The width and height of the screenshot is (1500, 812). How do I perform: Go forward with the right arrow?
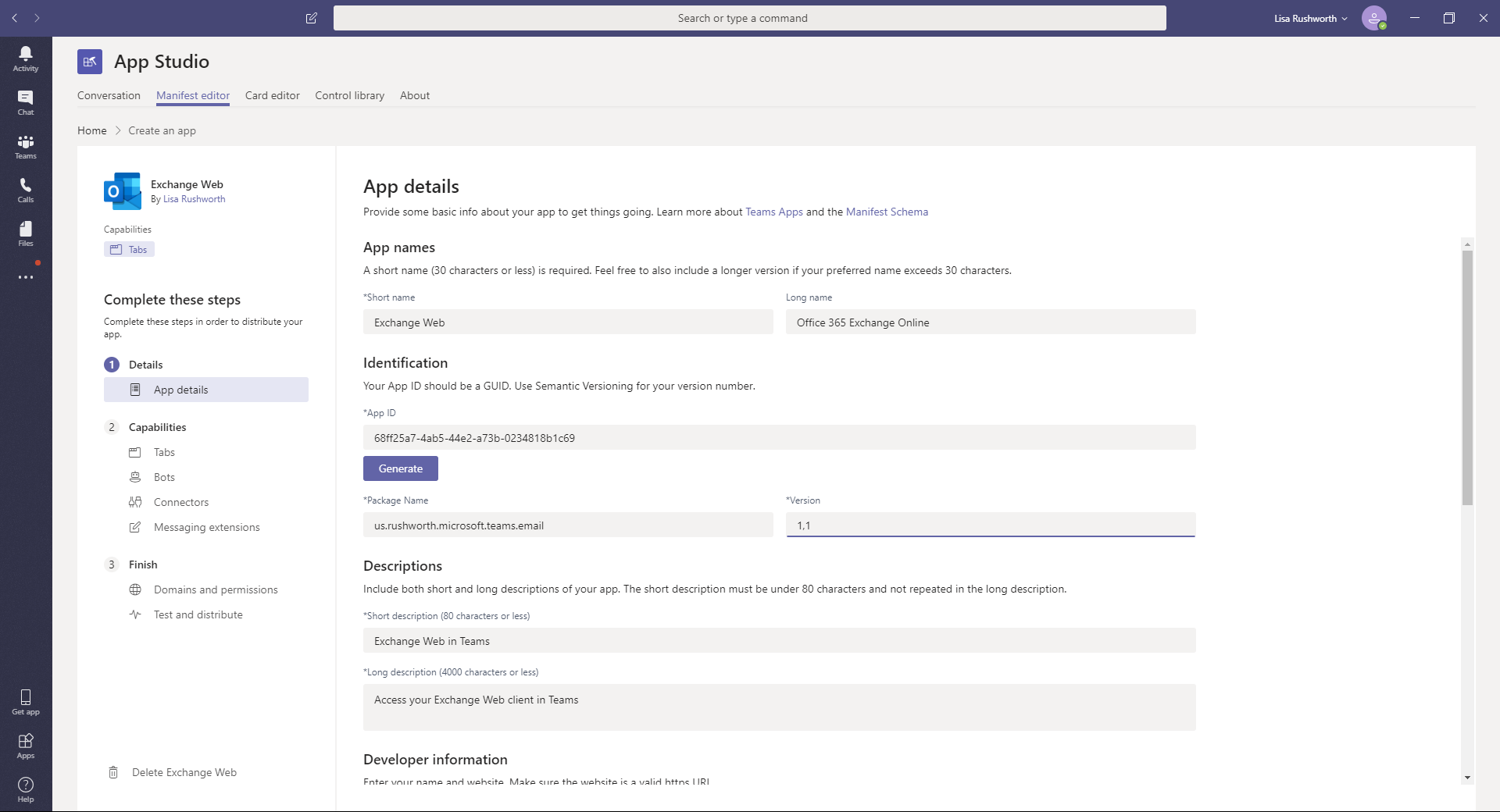(37, 18)
